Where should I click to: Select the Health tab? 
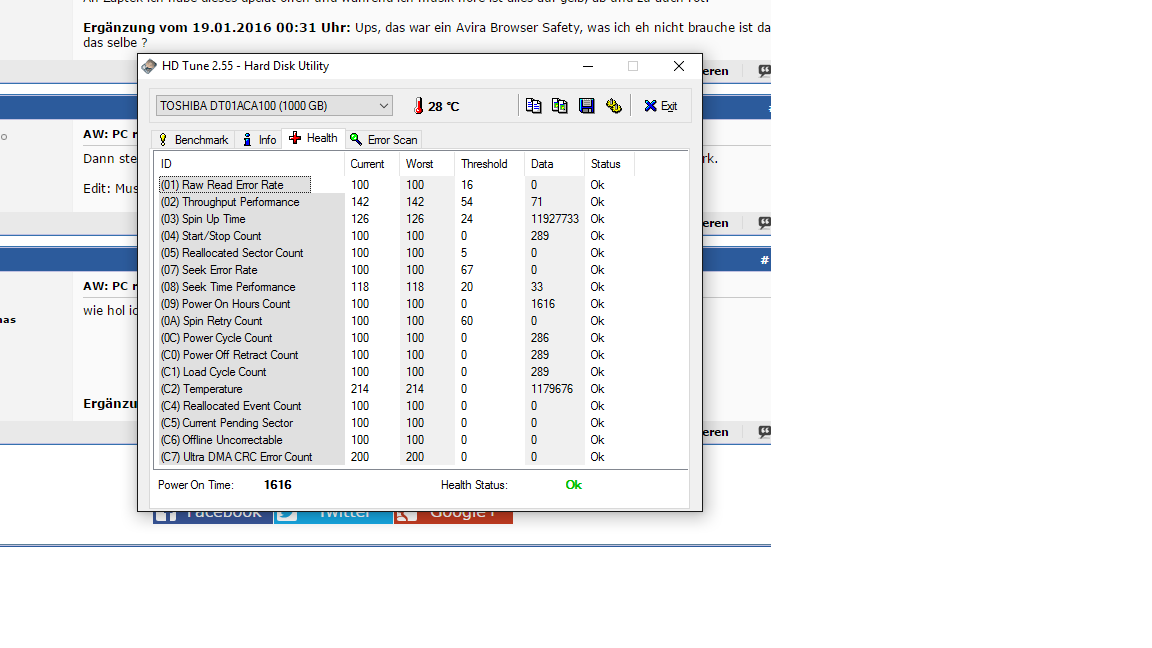pyautogui.click(x=314, y=138)
